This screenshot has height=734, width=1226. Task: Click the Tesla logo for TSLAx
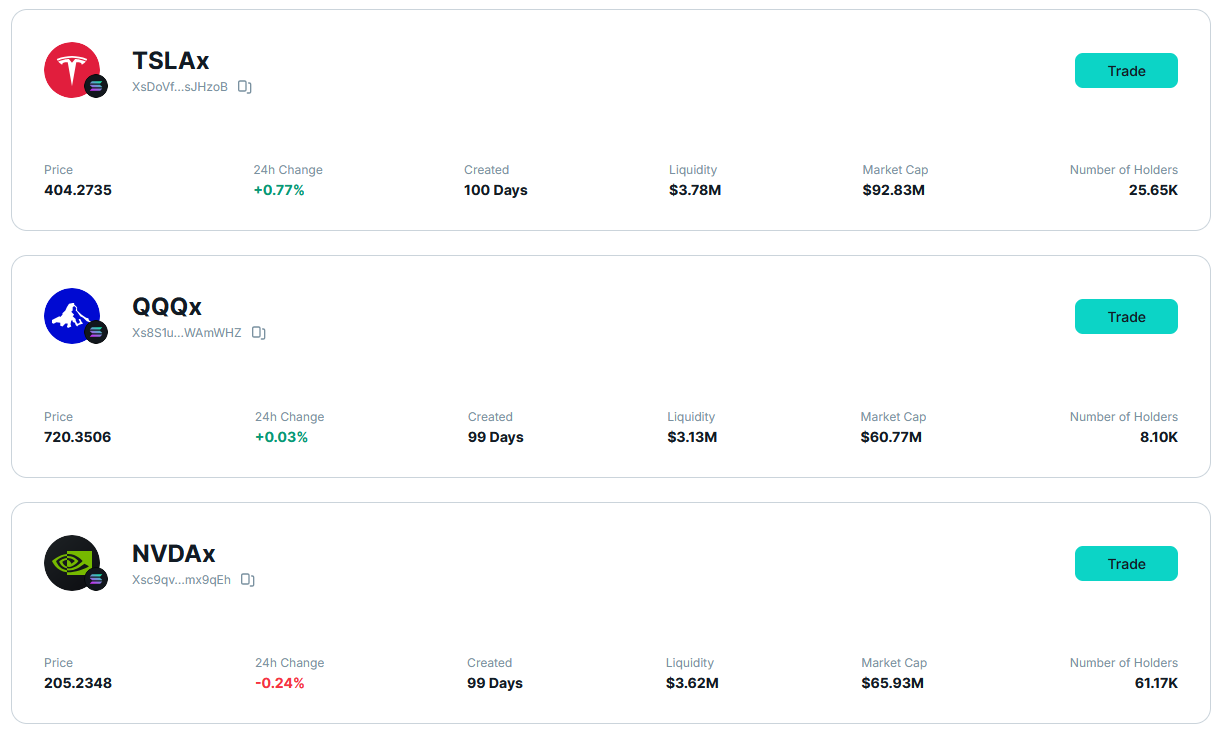coord(72,70)
